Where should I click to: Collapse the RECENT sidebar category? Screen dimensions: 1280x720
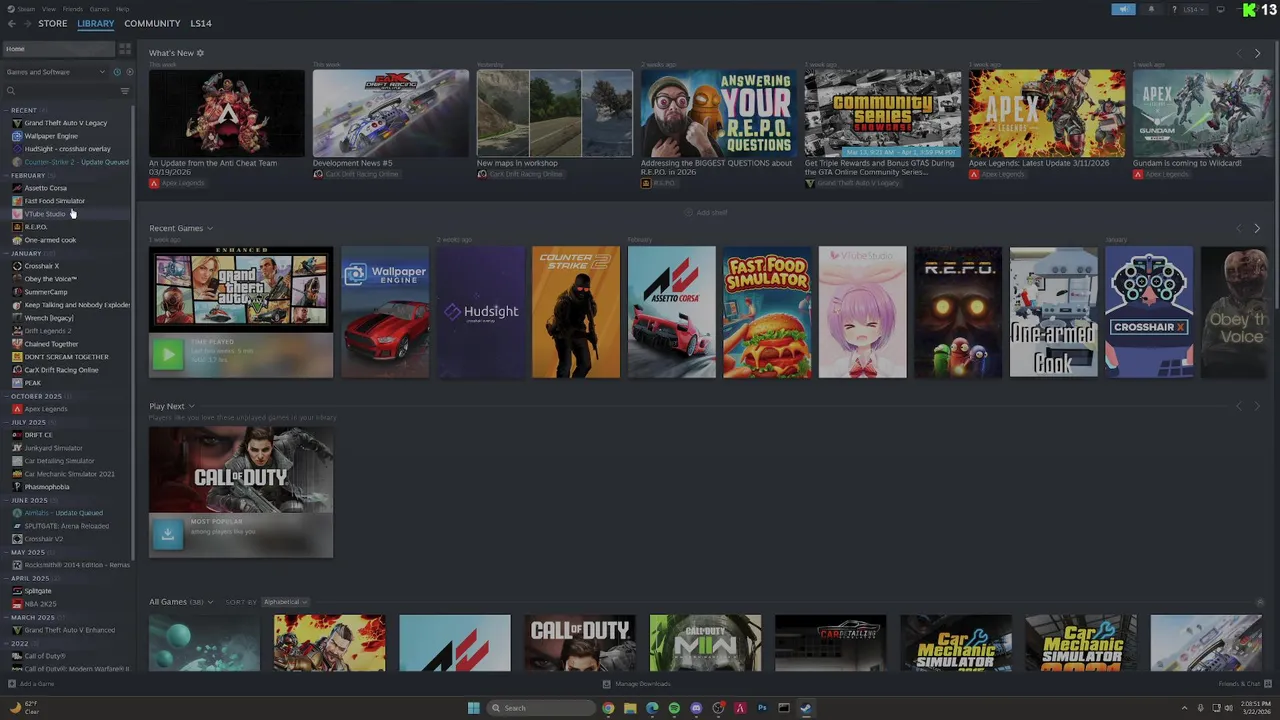point(7,110)
